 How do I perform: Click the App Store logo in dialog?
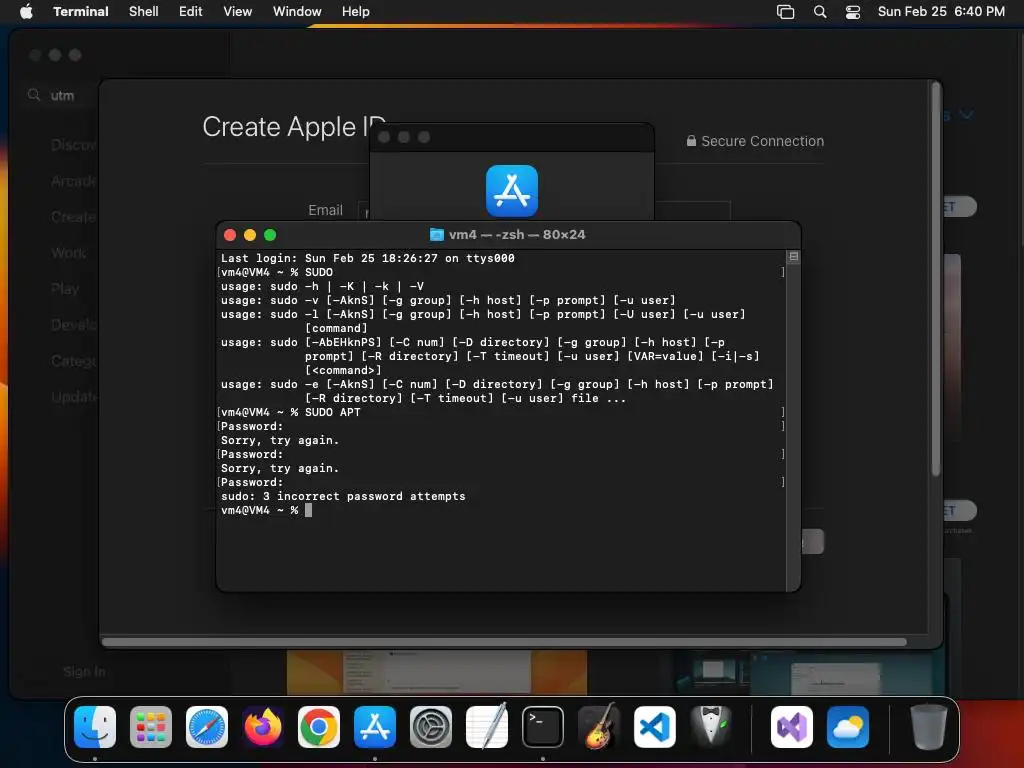click(511, 191)
